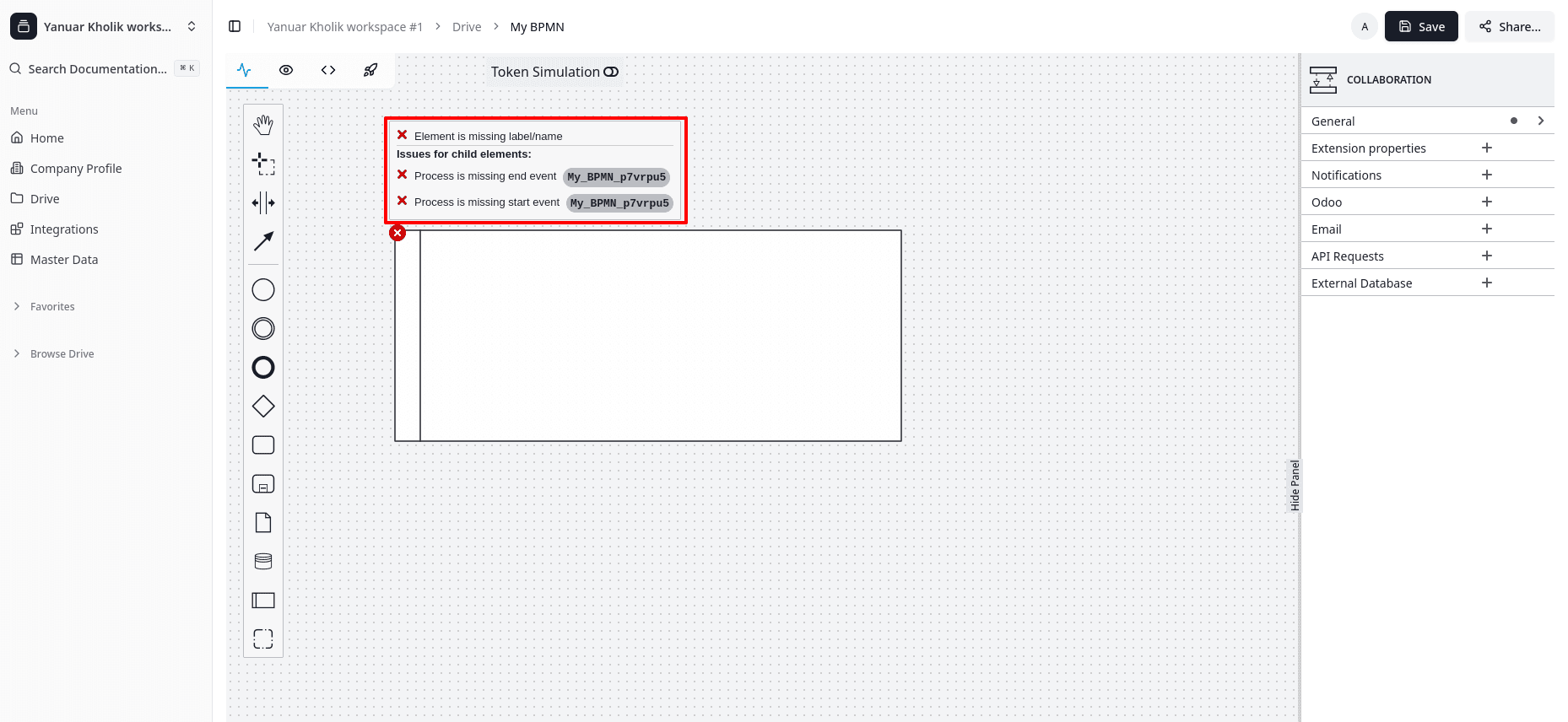Image resolution: width=1568 pixels, height=722 pixels.
Task: Toggle the sidebar panel icon
Action: point(235,27)
